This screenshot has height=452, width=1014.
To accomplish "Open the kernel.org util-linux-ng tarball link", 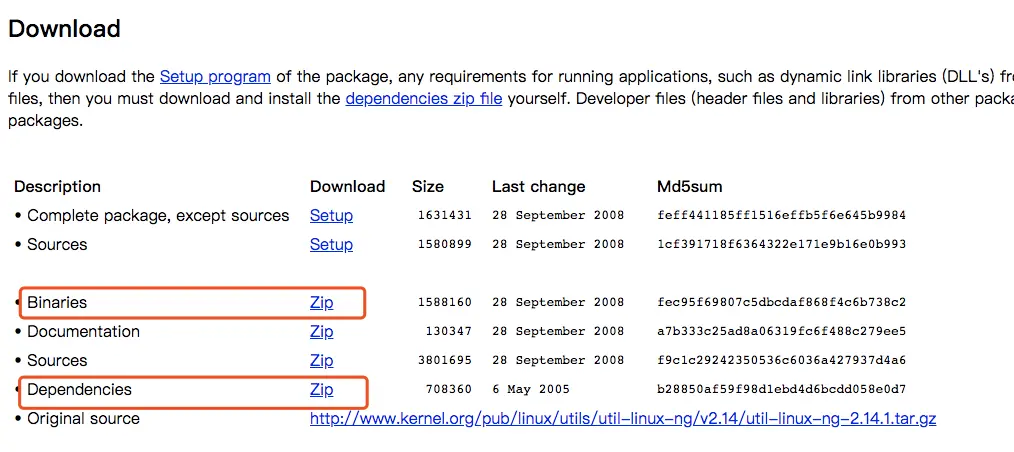I will pos(622,418).
